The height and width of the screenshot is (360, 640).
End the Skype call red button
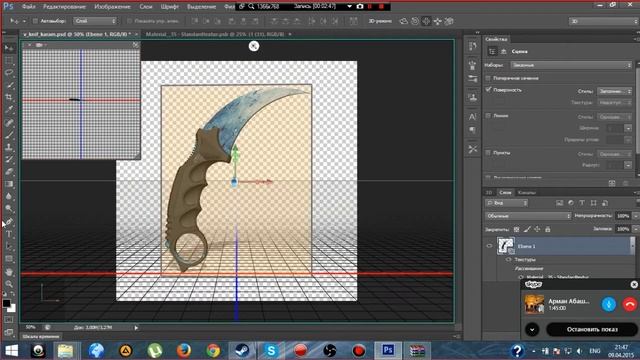point(630,304)
